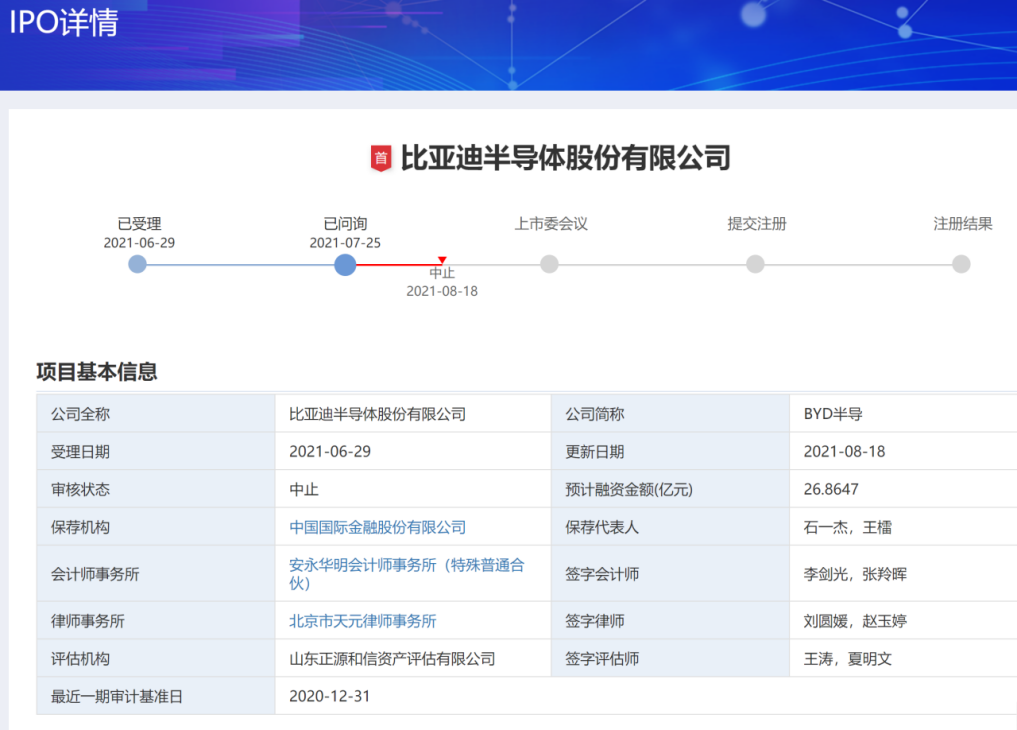Viewport: 1017px width, 730px height.
Task: Click the 上市委会议 timeline node dot
Action: (549, 264)
